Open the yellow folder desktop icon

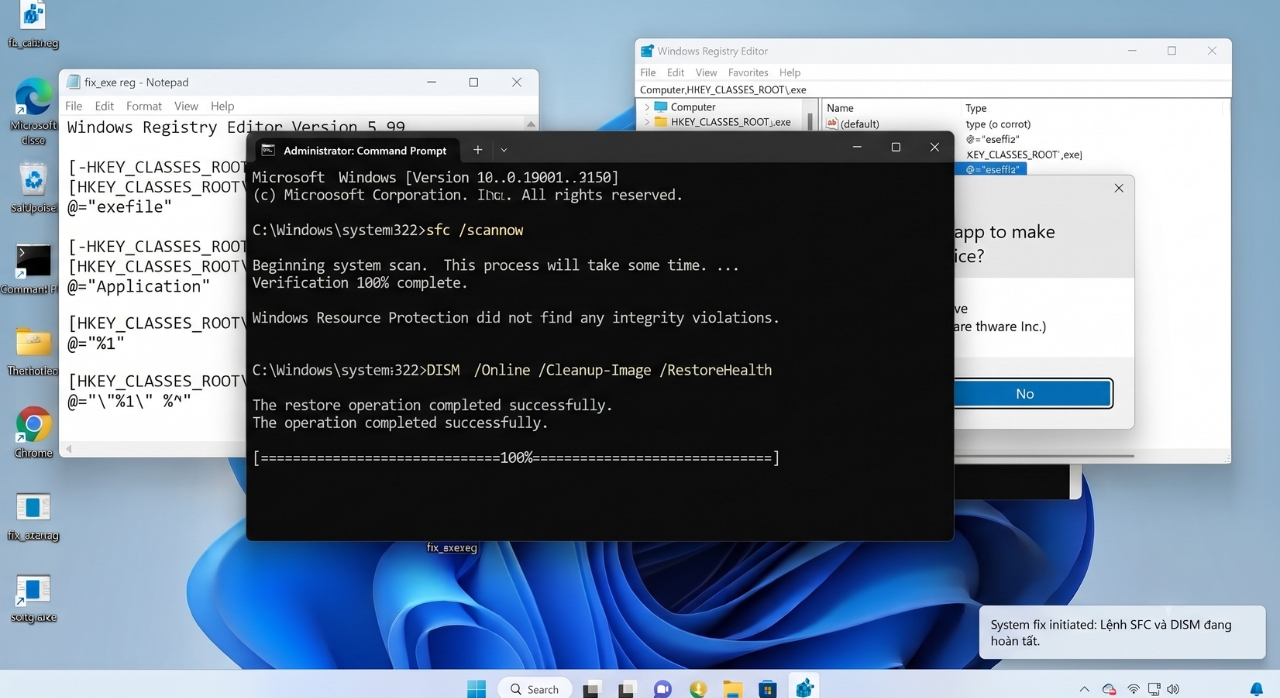pos(33,343)
